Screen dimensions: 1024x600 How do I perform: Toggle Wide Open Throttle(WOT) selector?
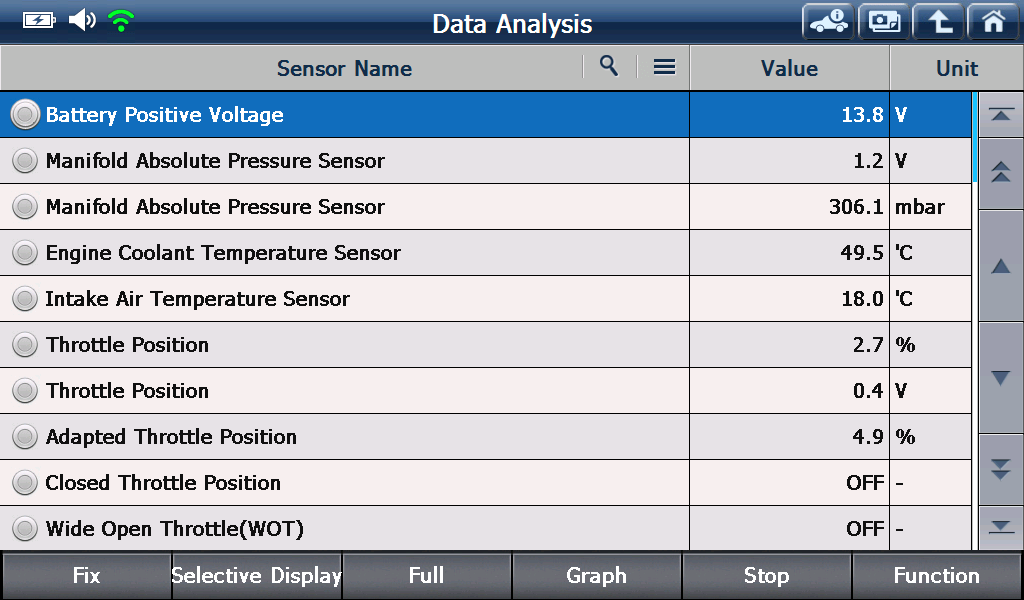point(25,529)
